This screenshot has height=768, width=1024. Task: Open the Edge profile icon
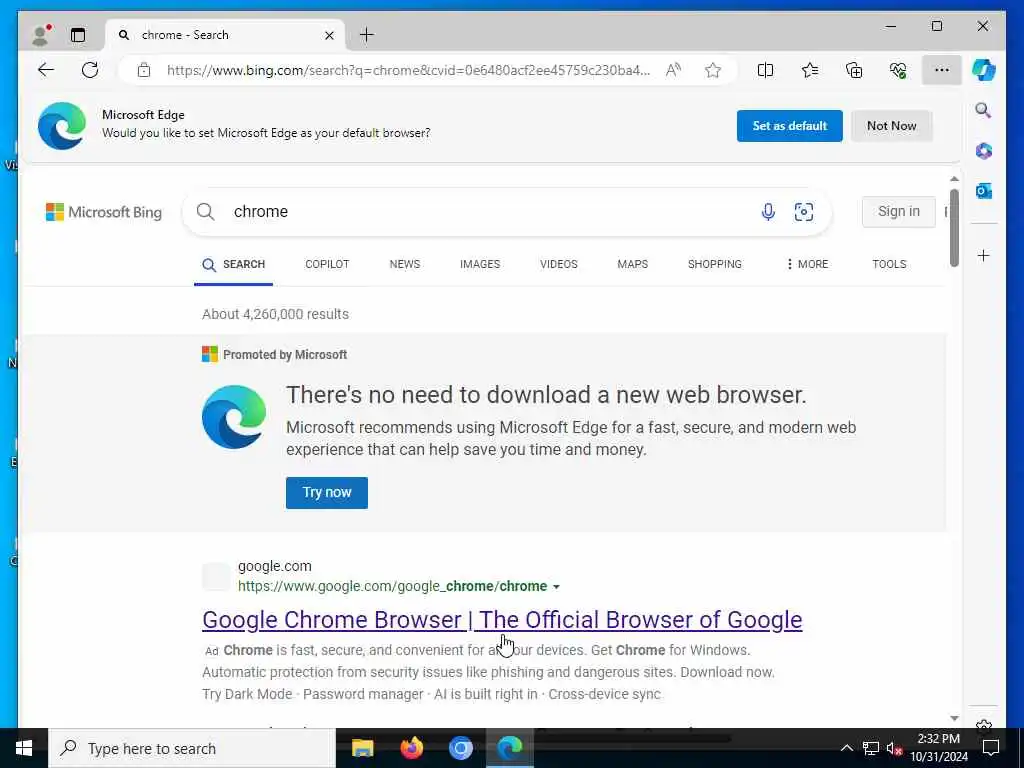40,35
